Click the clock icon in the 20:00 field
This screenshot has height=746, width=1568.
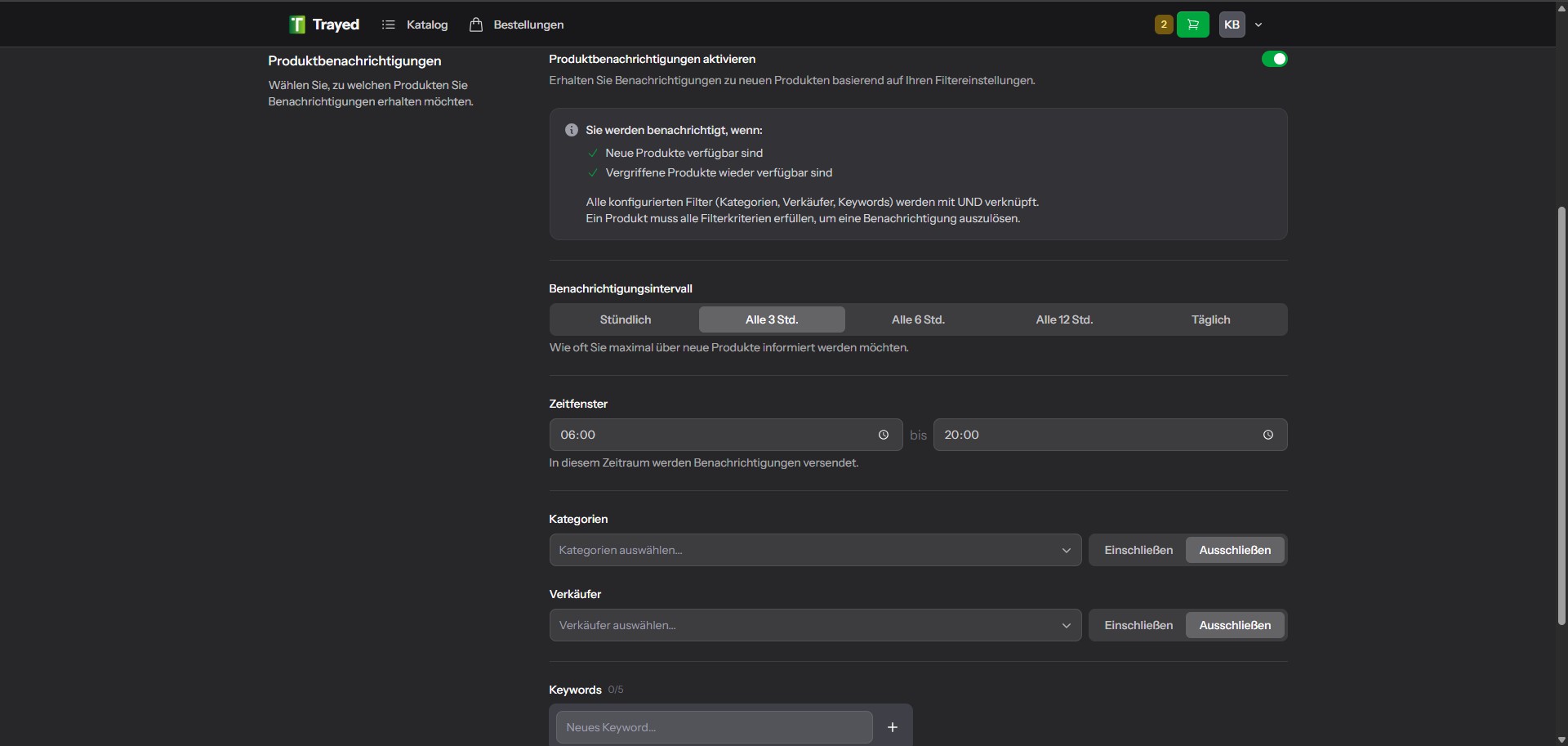(x=1268, y=435)
